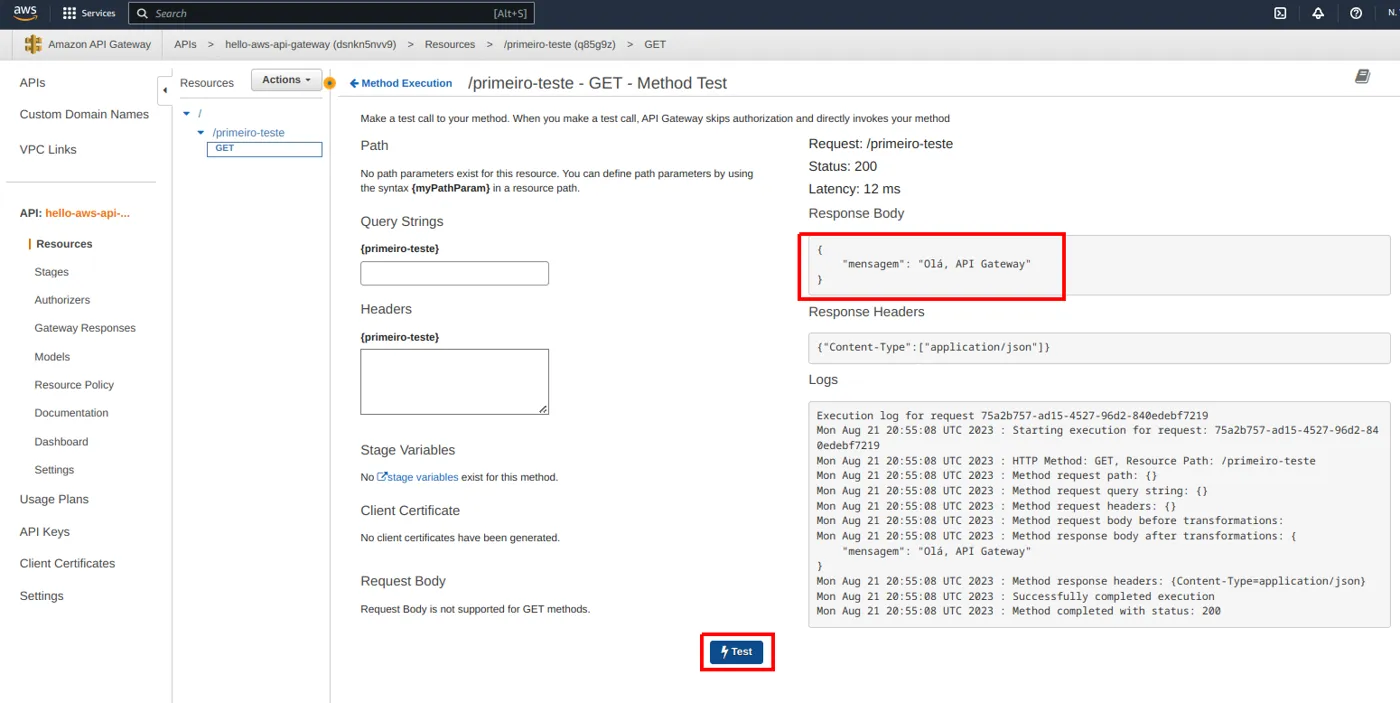This screenshot has height=703, width=1400.
Task: Open the AWS logo home
Action: point(25,13)
